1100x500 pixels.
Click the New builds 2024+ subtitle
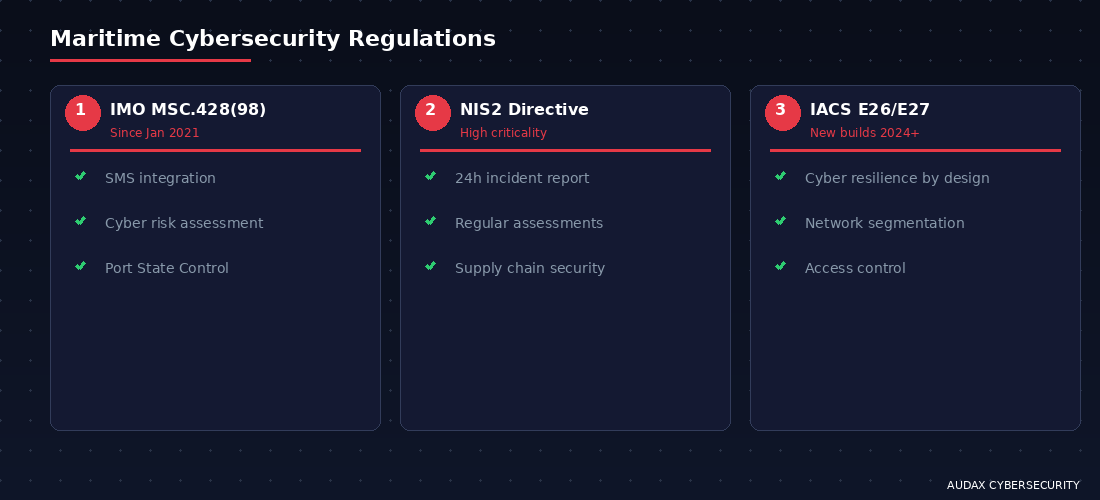pyautogui.click(x=864, y=133)
